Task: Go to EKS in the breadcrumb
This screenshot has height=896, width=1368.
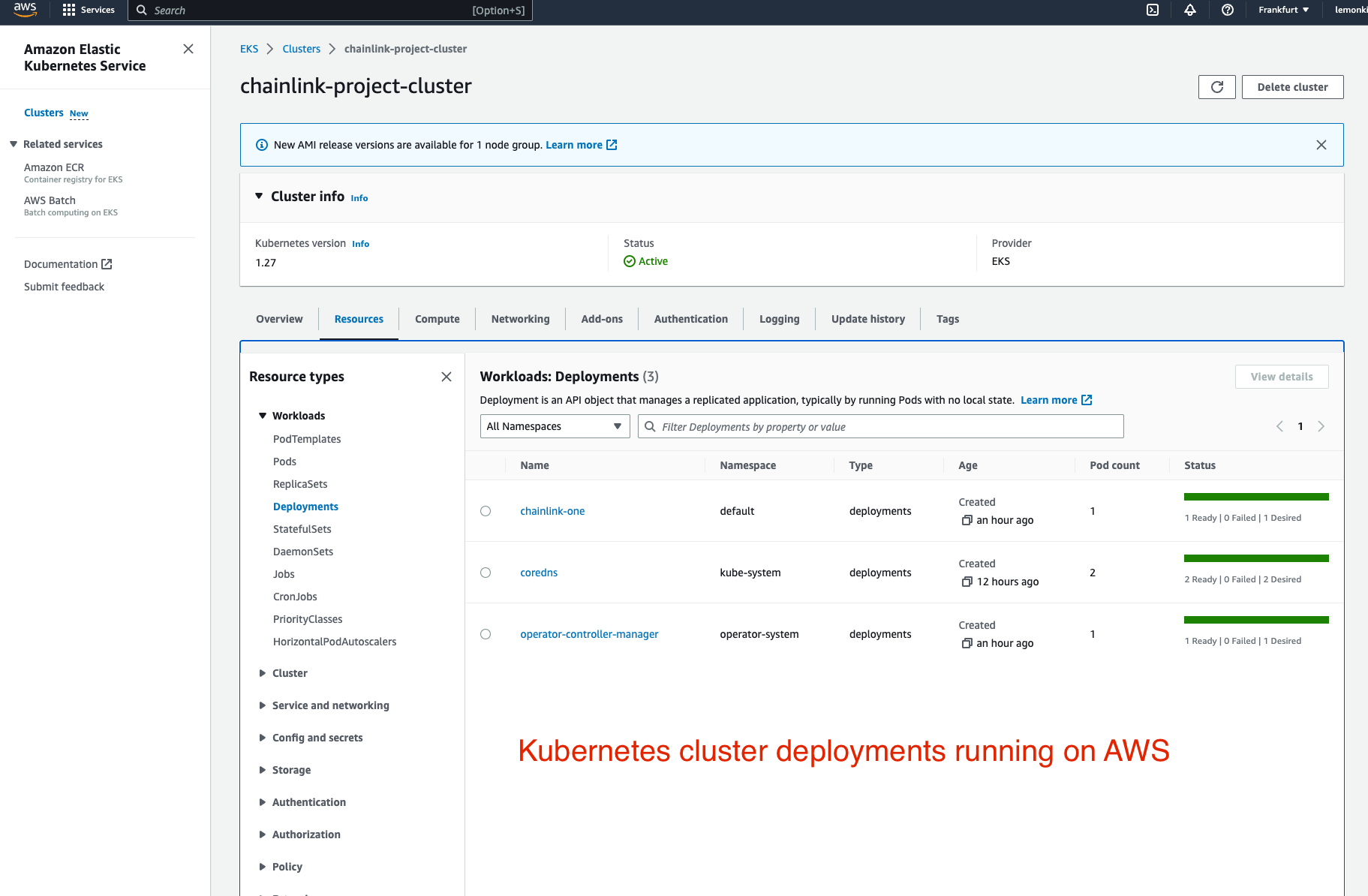Action: coord(249,49)
